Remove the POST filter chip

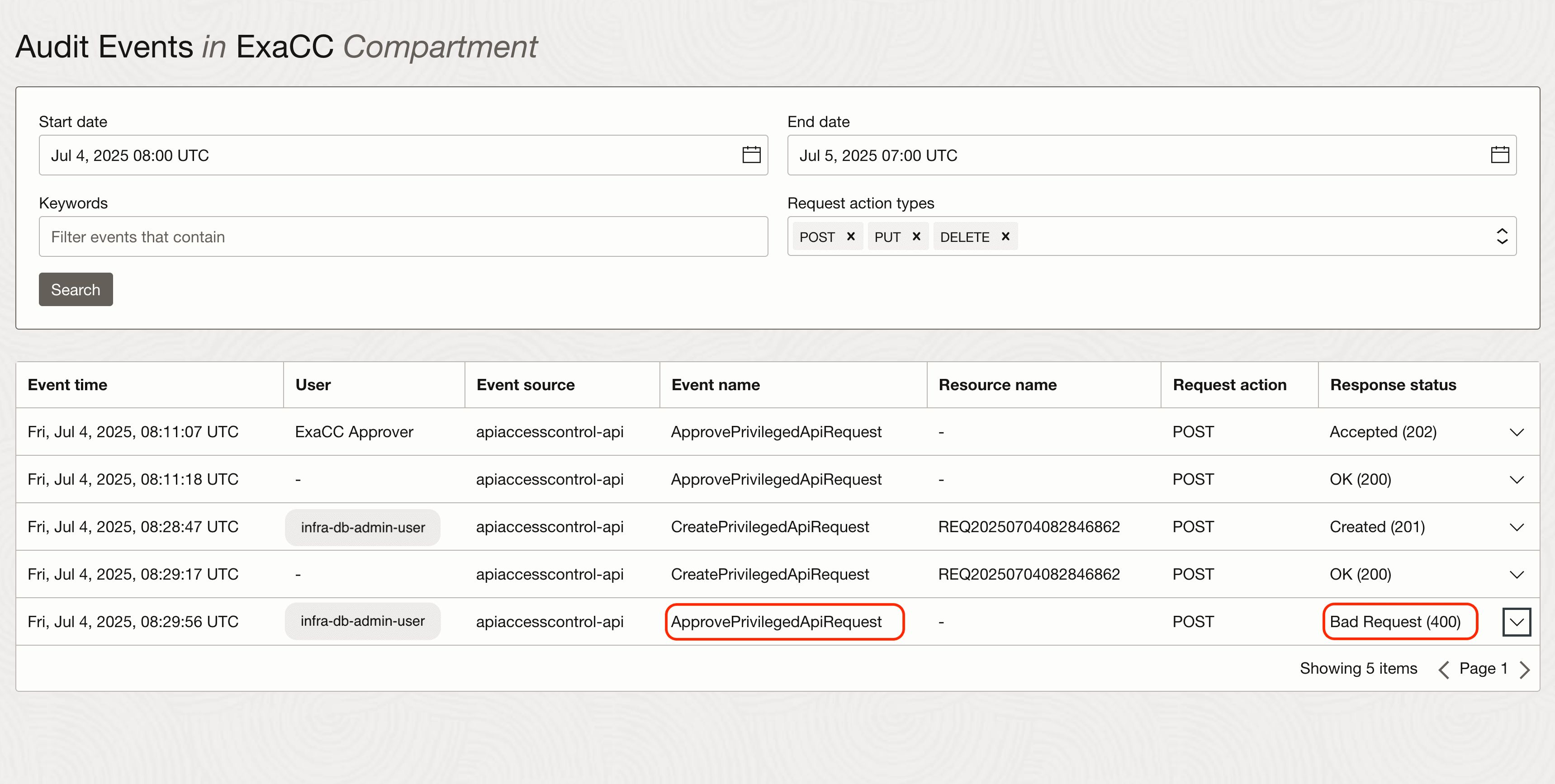pyautogui.click(x=850, y=236)
